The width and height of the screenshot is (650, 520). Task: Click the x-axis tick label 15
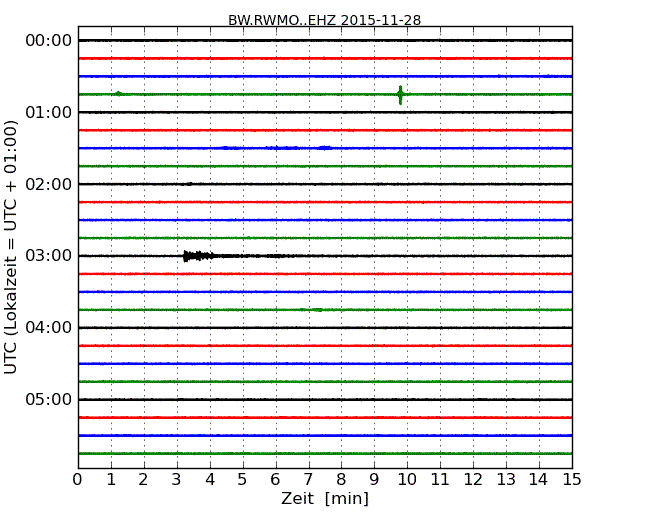click(572, 480)
